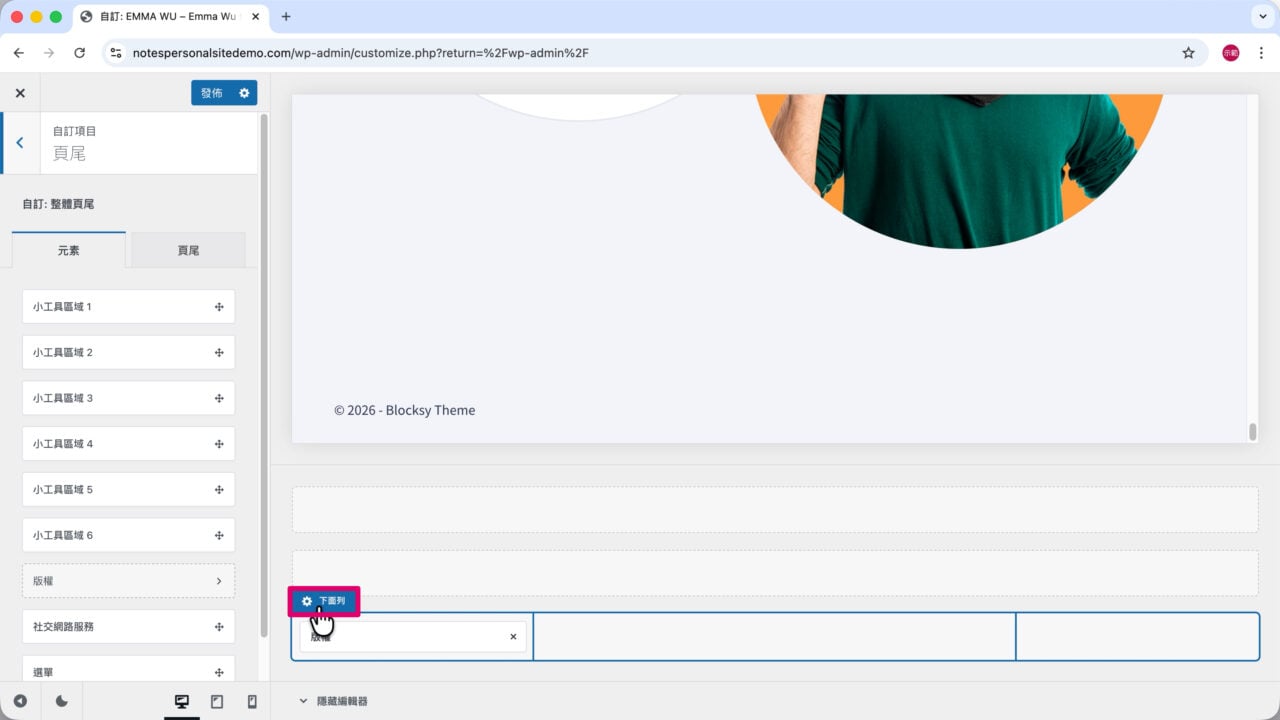The height and width of the screenshot is (720, 1280).
Task: Switch to tablet preview mode
Action: pos(217,702)
